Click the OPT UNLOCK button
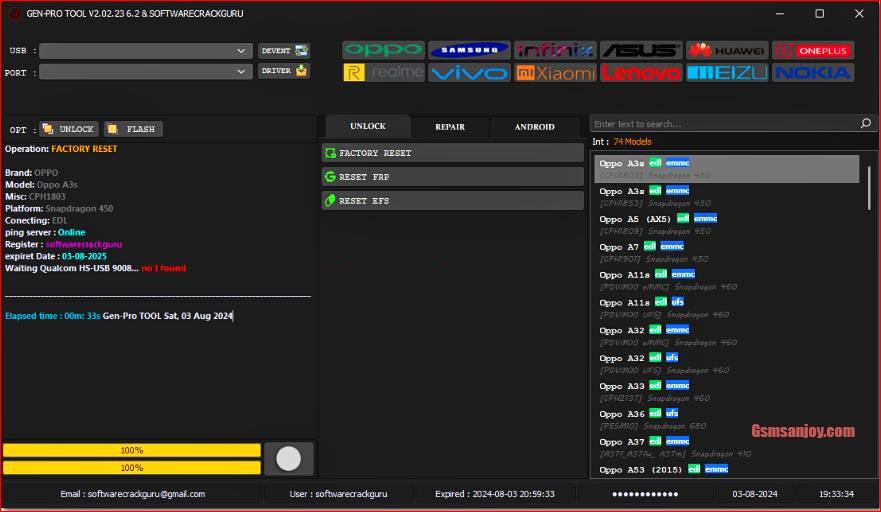Screen dimensions: 881x512 coord(69,129)
